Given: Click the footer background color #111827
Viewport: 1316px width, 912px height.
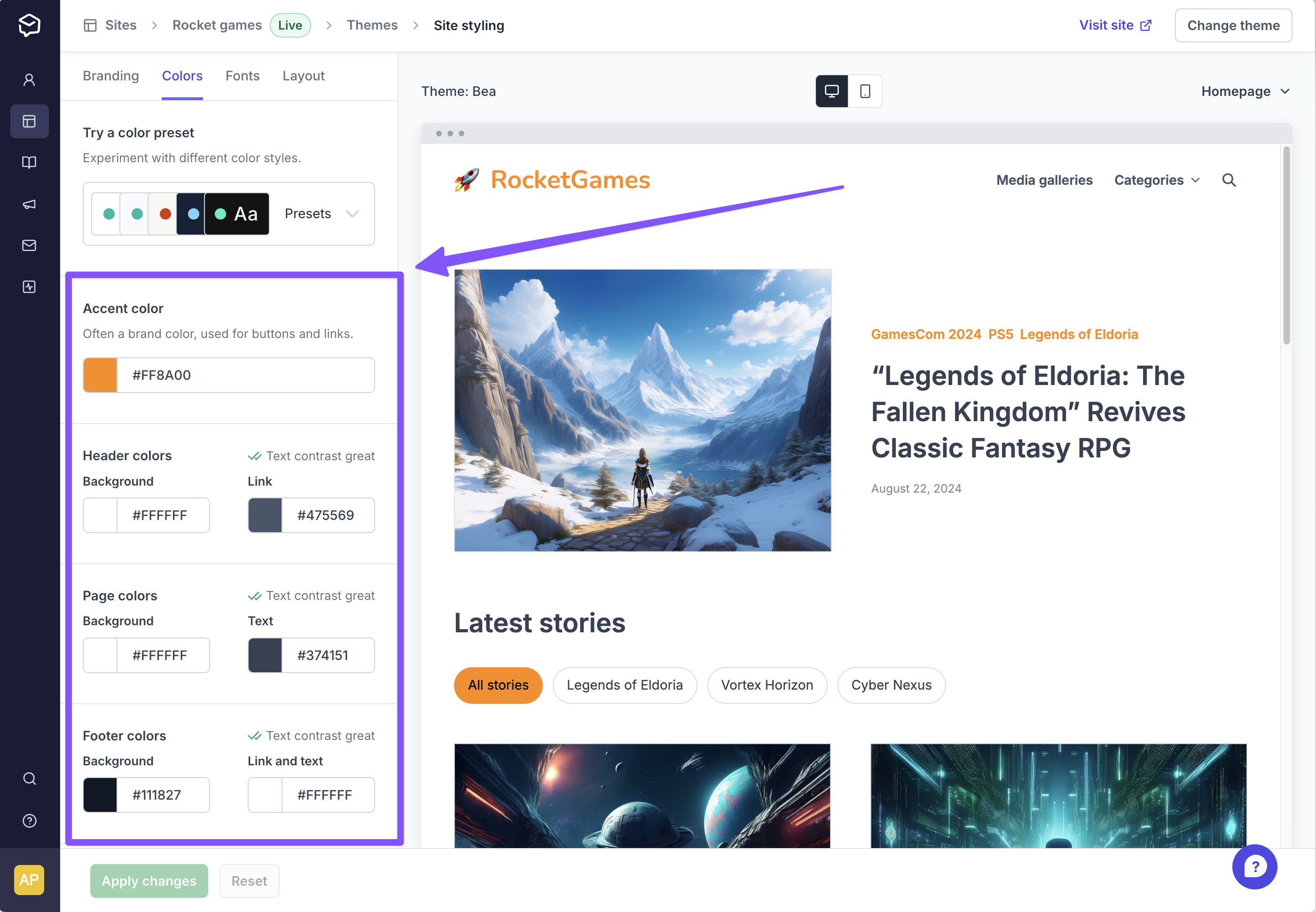Looking at the screenshot, I should 100,795.
